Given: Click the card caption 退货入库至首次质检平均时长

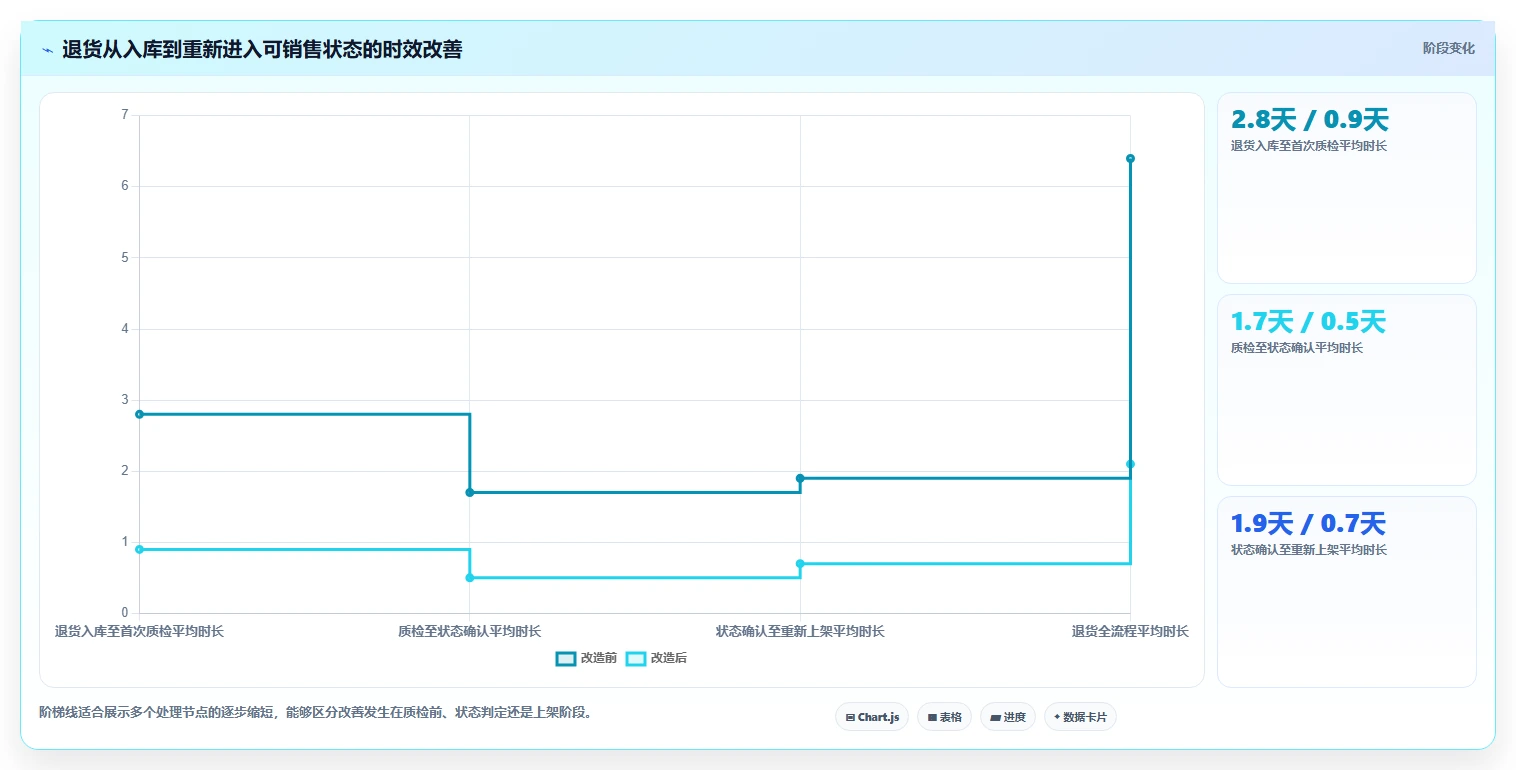Looking at the screenshot, I should (x=1309, y=146).
